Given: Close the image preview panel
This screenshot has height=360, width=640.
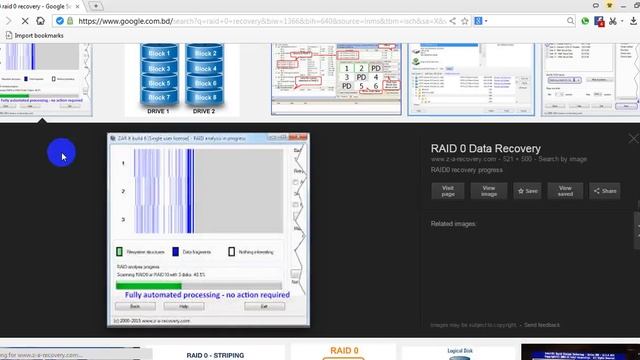Looking at the screenshot, I should pyautogui.click(x=633, y=139).
